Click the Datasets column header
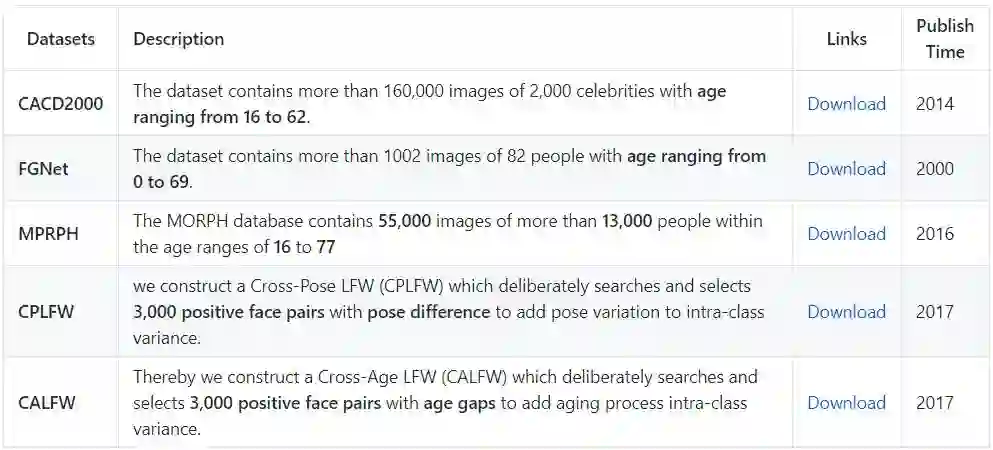 click(x=61, y=39)
